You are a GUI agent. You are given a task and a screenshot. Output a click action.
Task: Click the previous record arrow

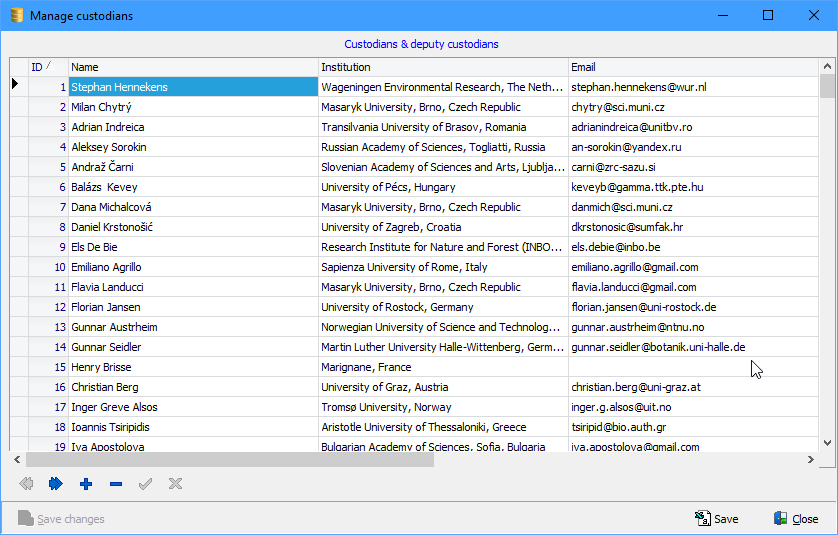(x=26, y=484)
